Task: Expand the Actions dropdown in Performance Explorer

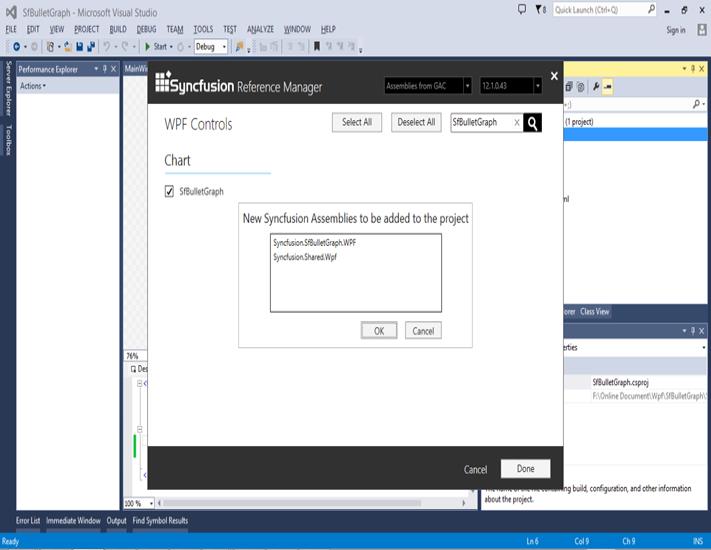Action: point(33,86)
